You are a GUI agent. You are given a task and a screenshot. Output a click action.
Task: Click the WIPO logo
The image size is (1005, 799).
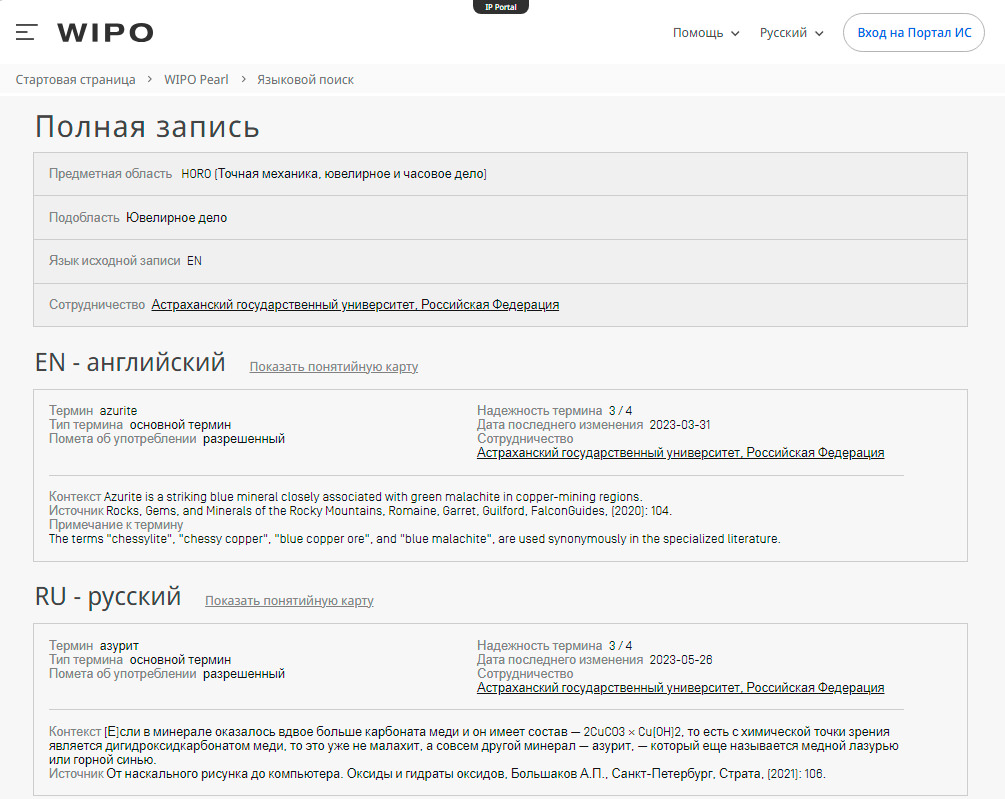coord(105,33)
